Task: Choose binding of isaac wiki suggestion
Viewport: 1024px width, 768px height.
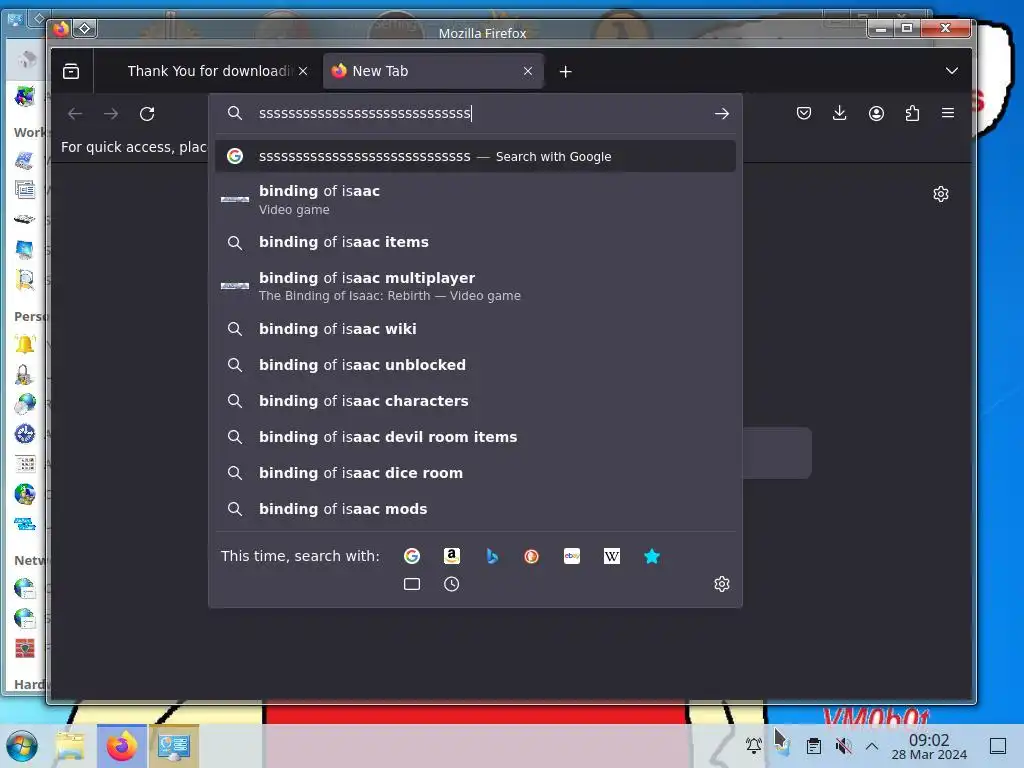Action: point(475,328)
